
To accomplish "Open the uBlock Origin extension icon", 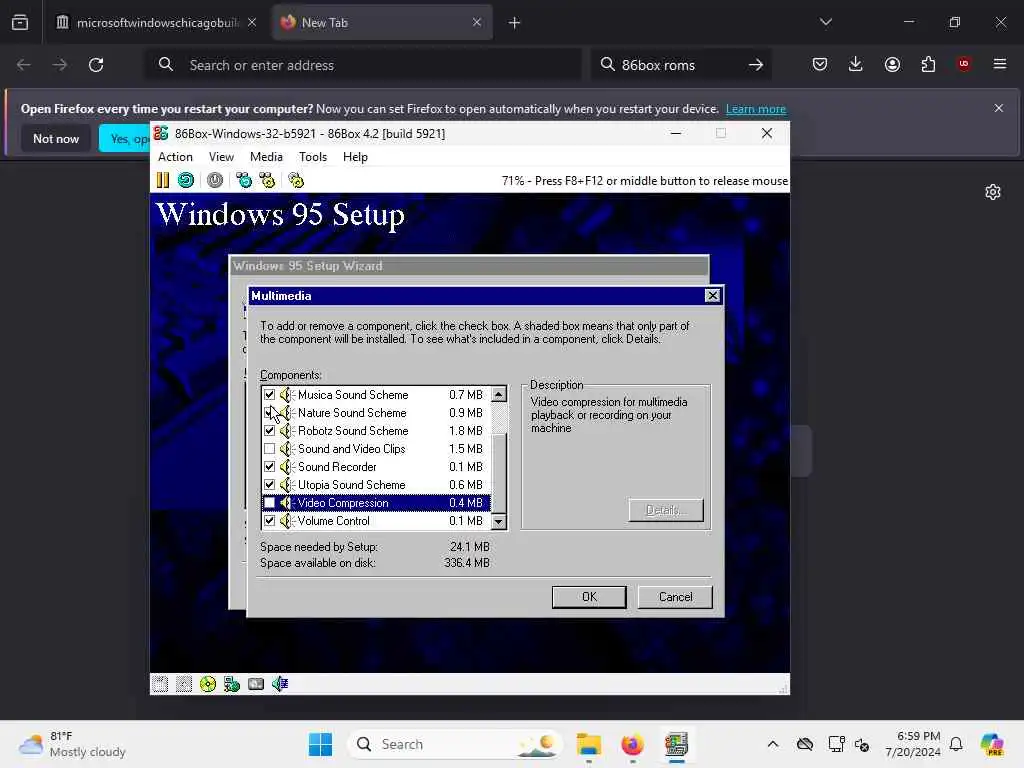I will tap(964, 64).
